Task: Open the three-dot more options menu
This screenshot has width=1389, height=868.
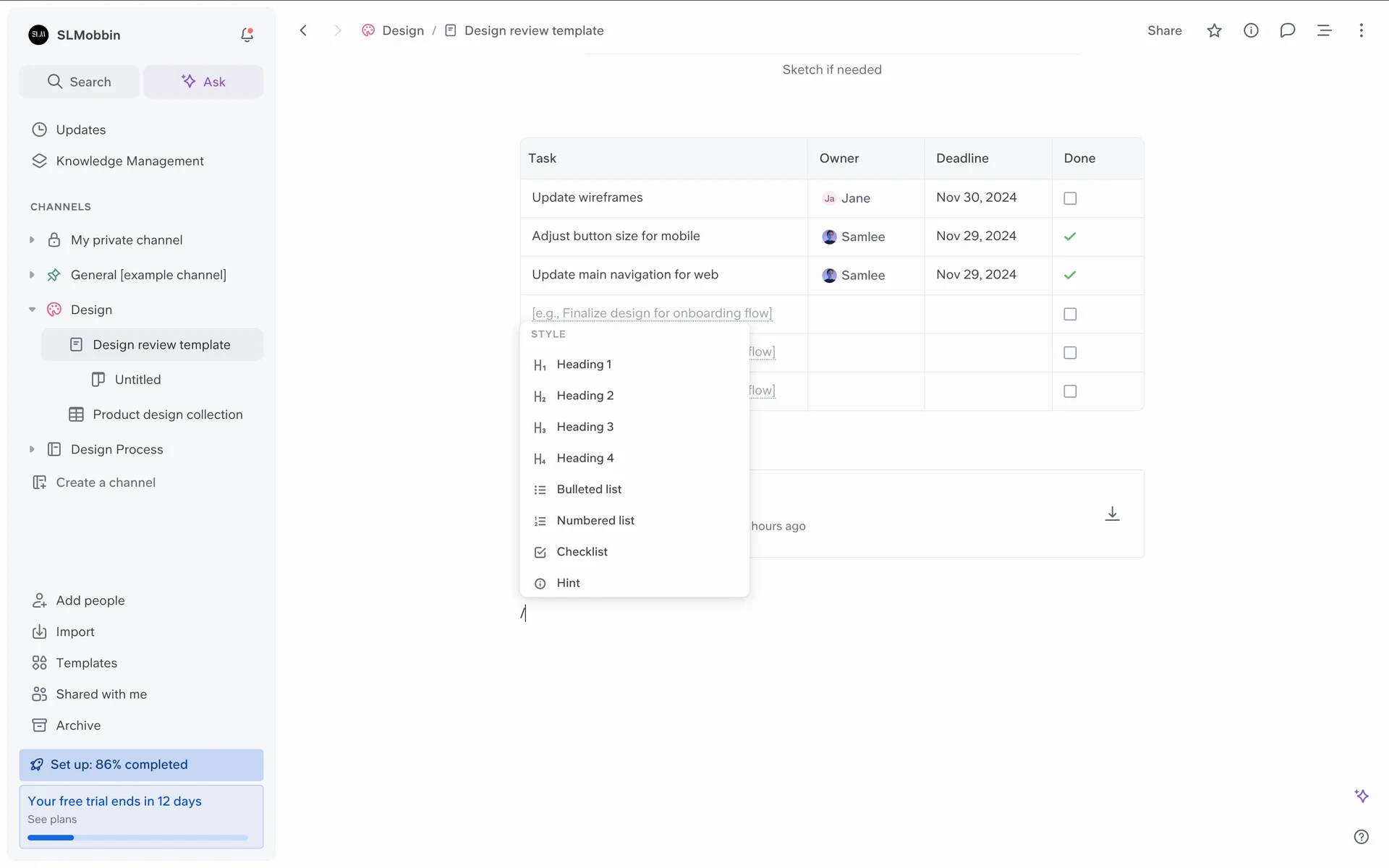Action: click(1361, 30)
